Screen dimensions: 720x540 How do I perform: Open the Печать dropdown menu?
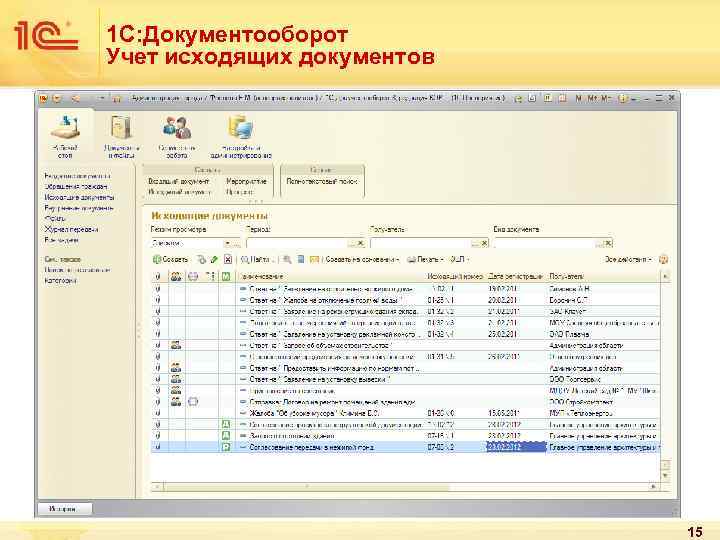(x=425, y=259)
